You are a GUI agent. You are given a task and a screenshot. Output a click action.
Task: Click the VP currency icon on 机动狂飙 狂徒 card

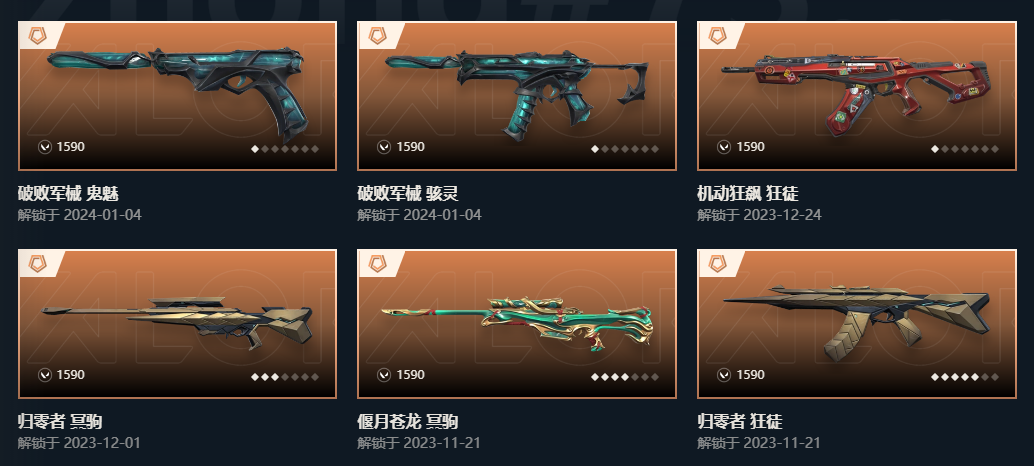(x=724, y=147)
